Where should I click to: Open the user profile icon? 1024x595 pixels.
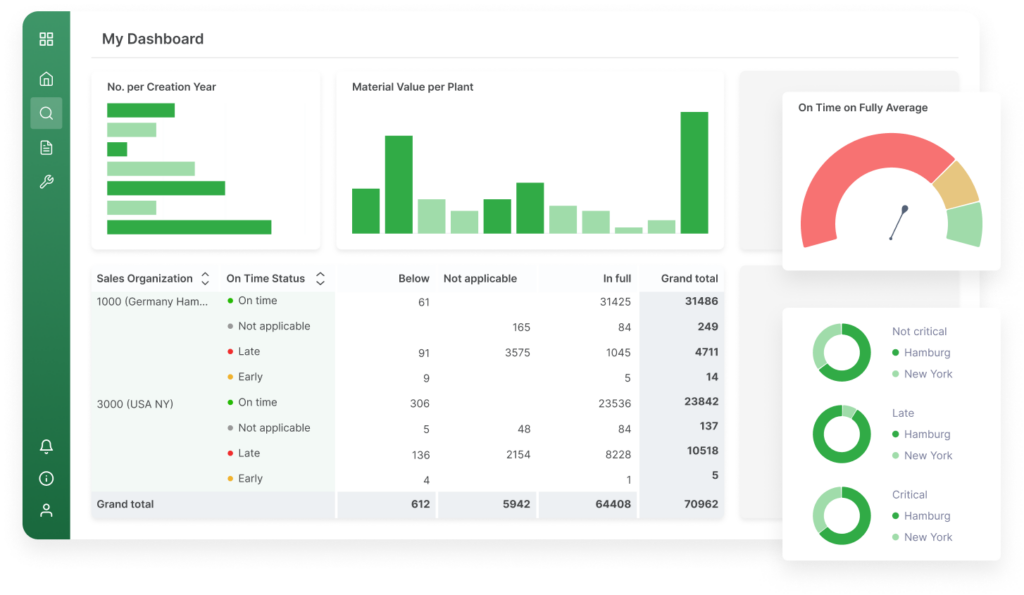click(46, 510)
